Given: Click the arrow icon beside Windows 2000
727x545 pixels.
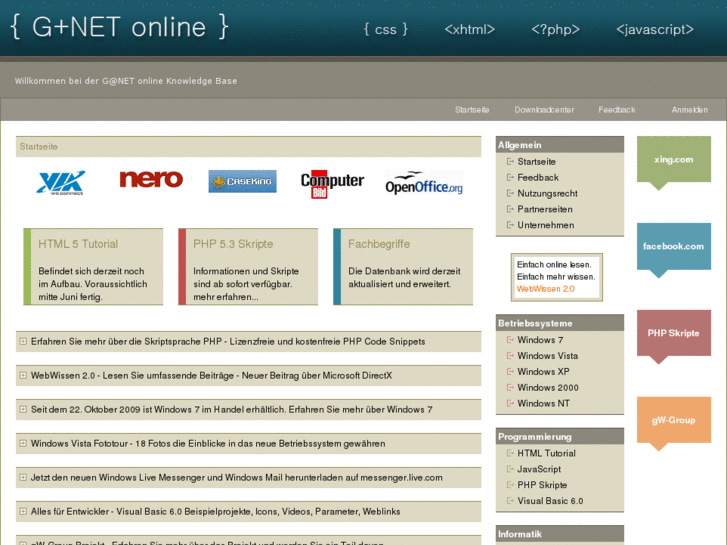Looking at the screenshot, I should click(510, 387).
